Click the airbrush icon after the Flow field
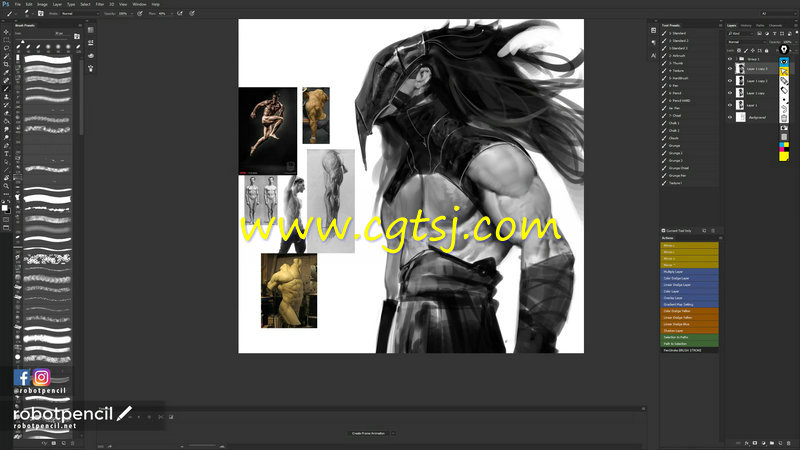 180,13
